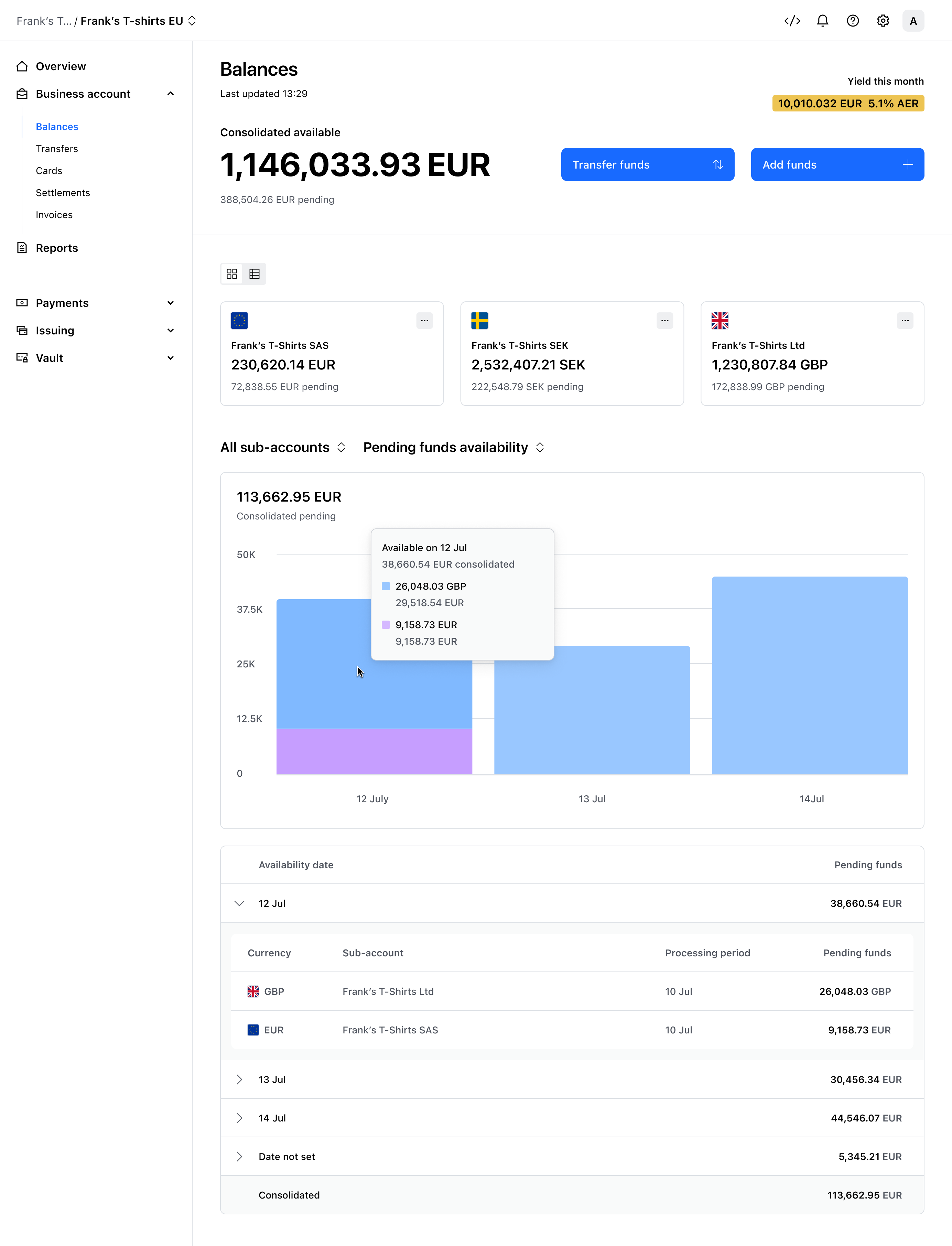Screen dimensions: 952x1246
Task: Open Invoices in the sidebar
Action: [54, 215]
